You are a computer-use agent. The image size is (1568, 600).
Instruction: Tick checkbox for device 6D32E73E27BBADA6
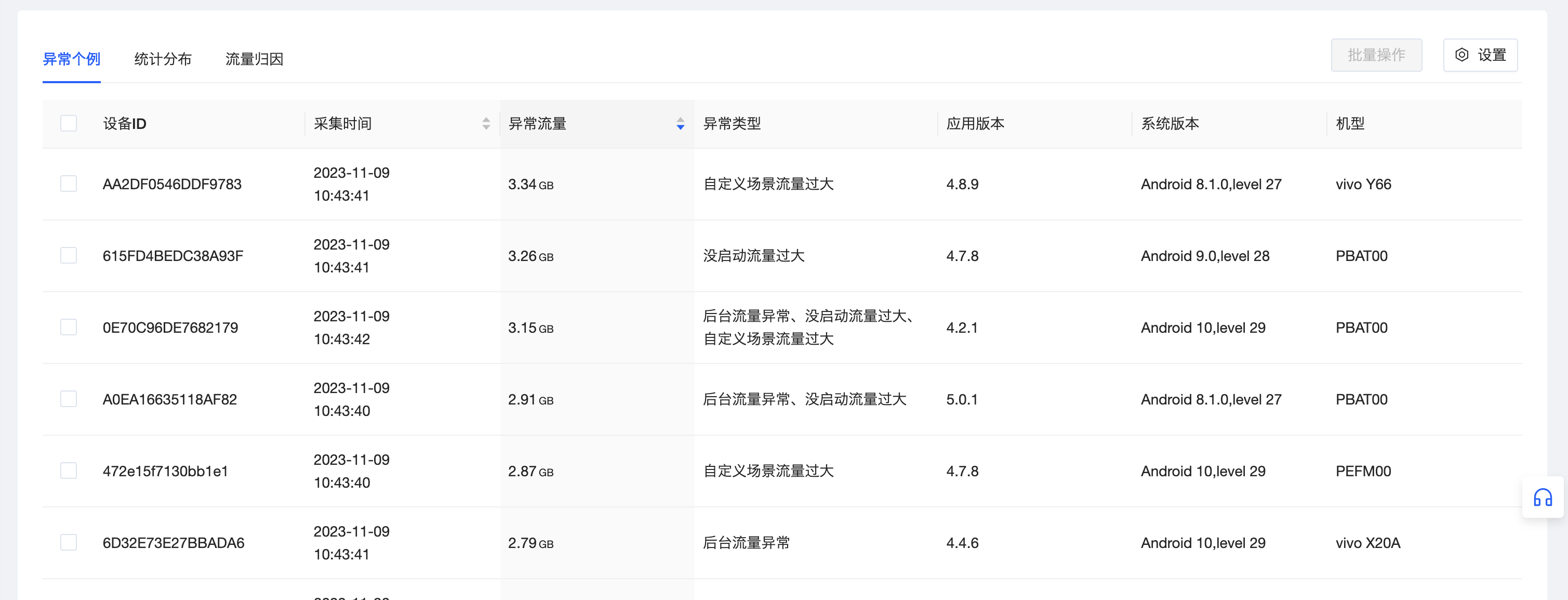tap(69, 542)
